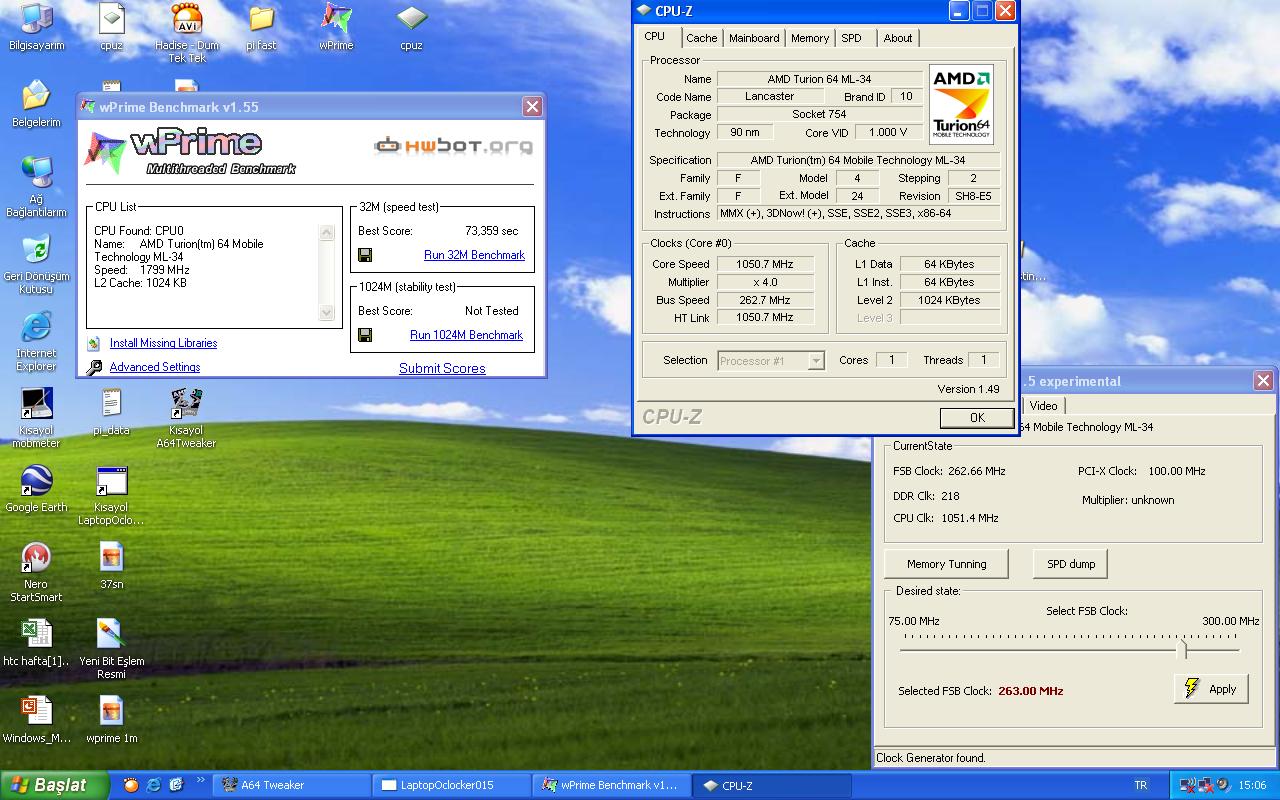The height and width of the screenshot is (800, 1280).
Task: Switch to CPU-Z taskbar button
Action: pyautogui.click(x=771, y=785)
